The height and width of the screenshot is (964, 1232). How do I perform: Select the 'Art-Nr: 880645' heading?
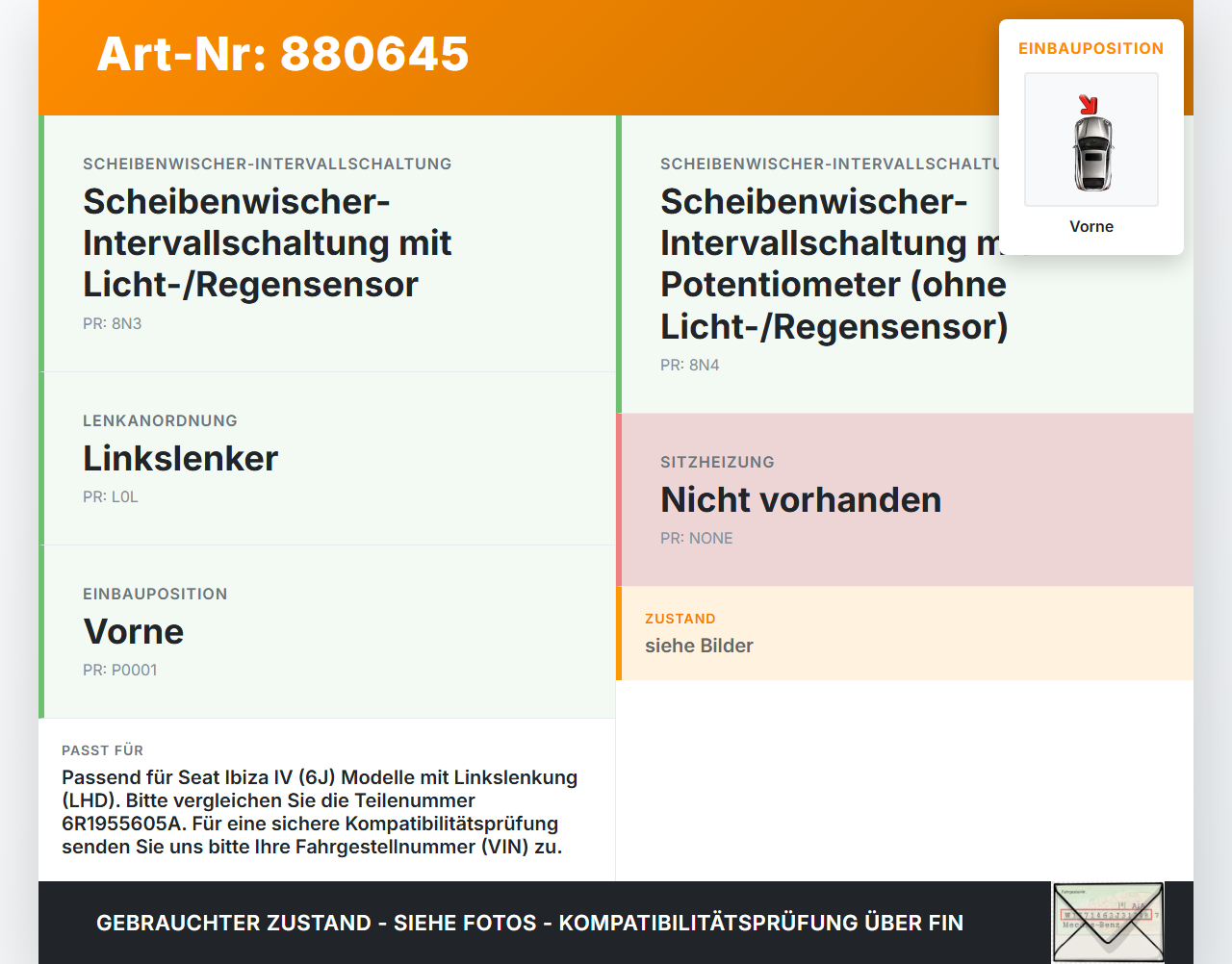283,54
